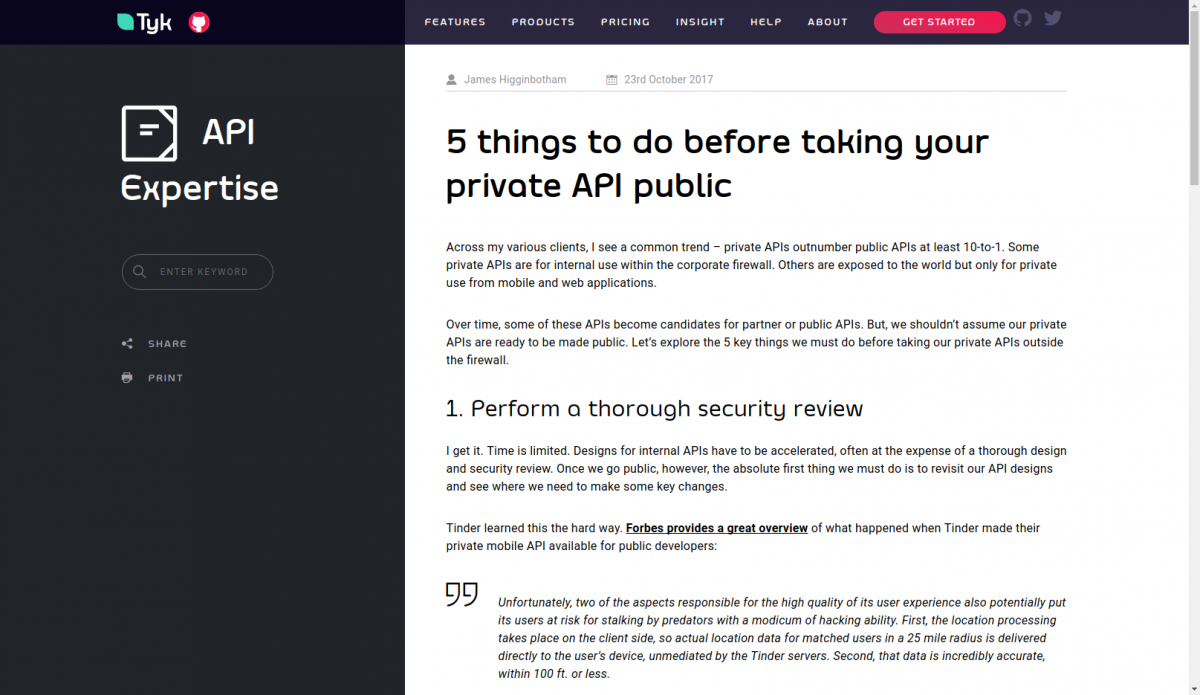
Task: Select Pricing in the navigation bar
Action: tap(625, 21)
